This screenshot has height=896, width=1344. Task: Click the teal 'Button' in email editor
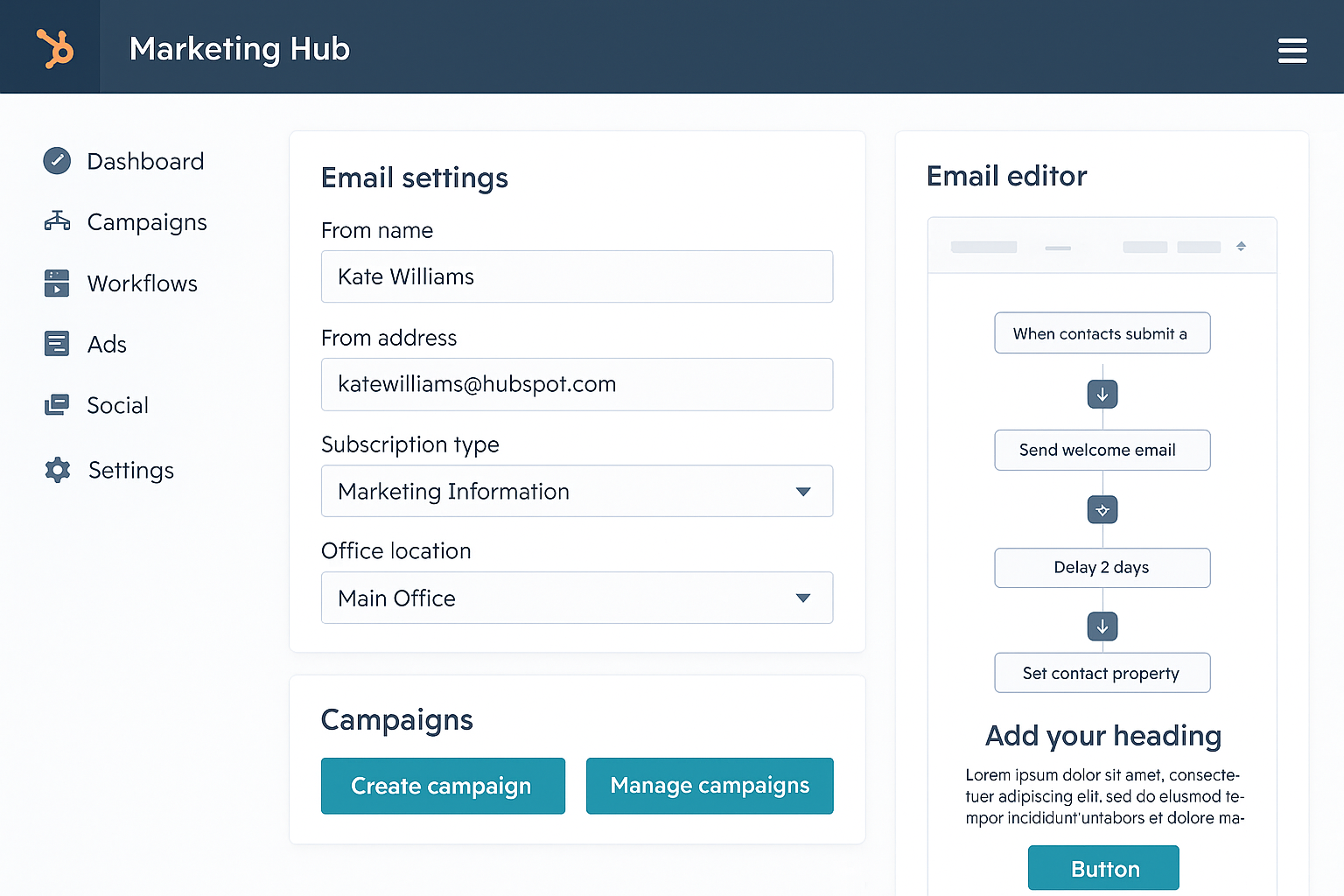(1103, 868)
